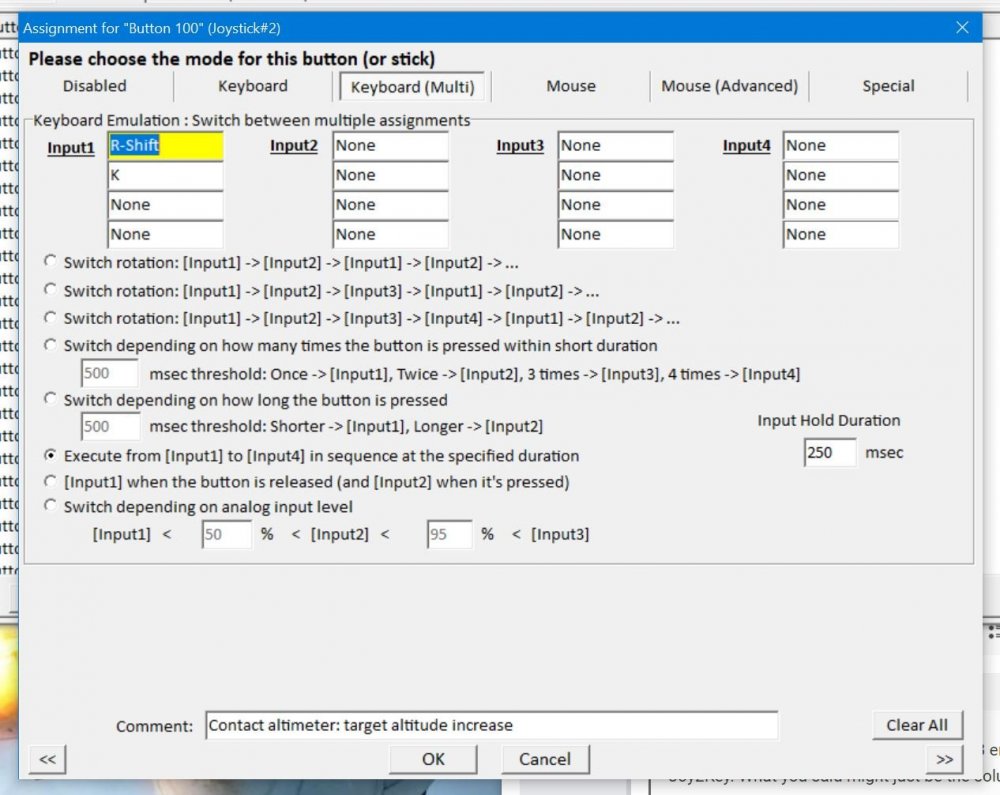Click the highlighted R-Shift Input1 field
The height and width of the screenshot is (795, 1000).
(166, 146)
